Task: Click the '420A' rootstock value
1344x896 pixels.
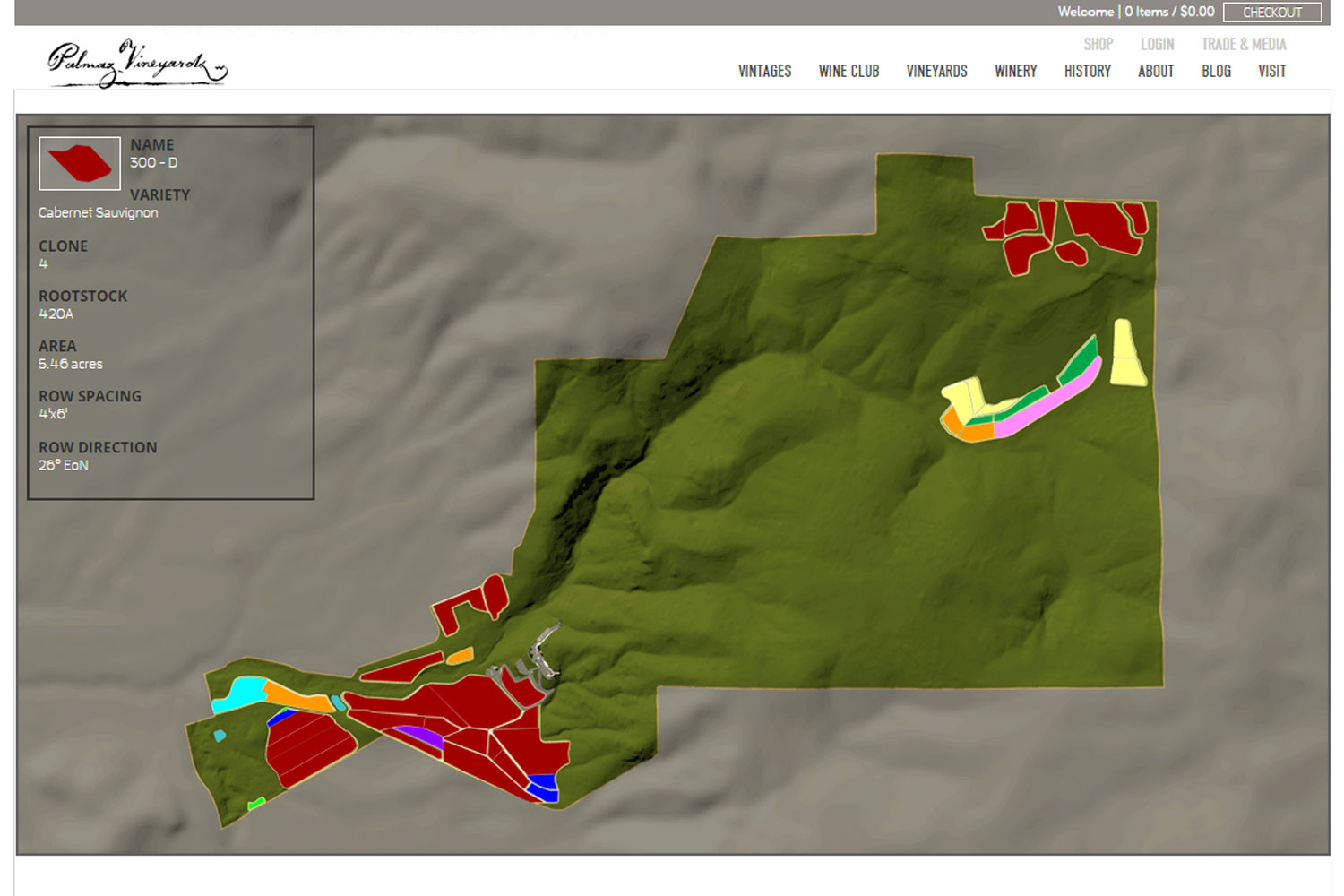Action: coord(56,314)
